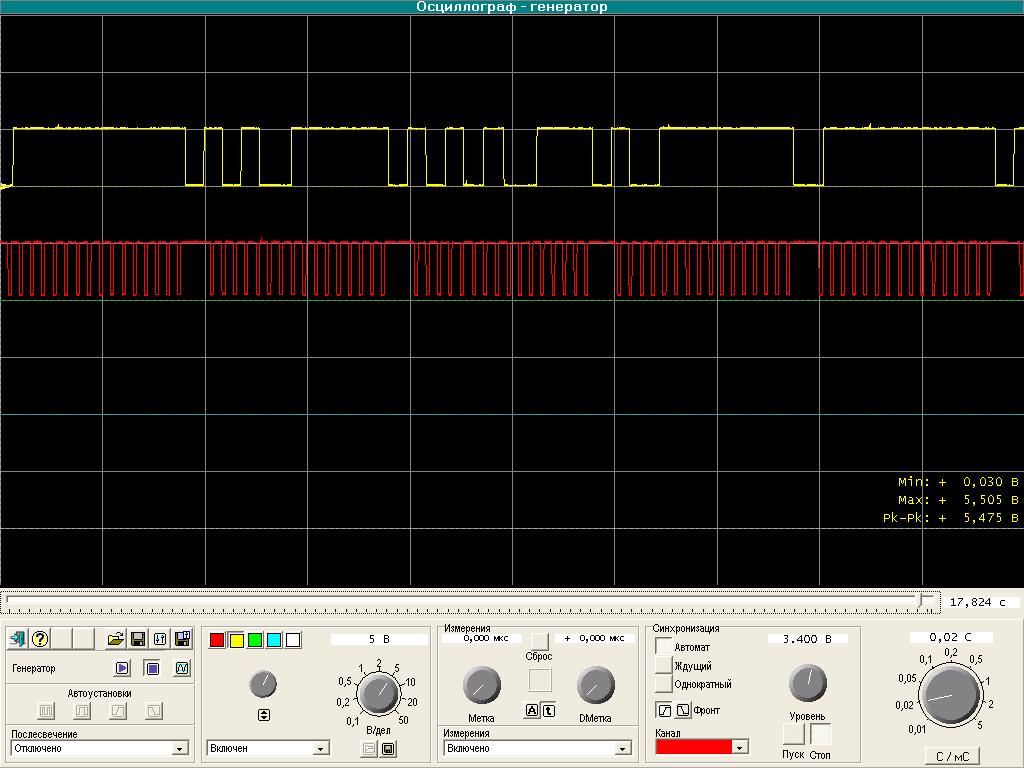This screenshot has width=1024, height=768.
Task: Click the single pulse auto-setup icon
Action: coord(82,710)
